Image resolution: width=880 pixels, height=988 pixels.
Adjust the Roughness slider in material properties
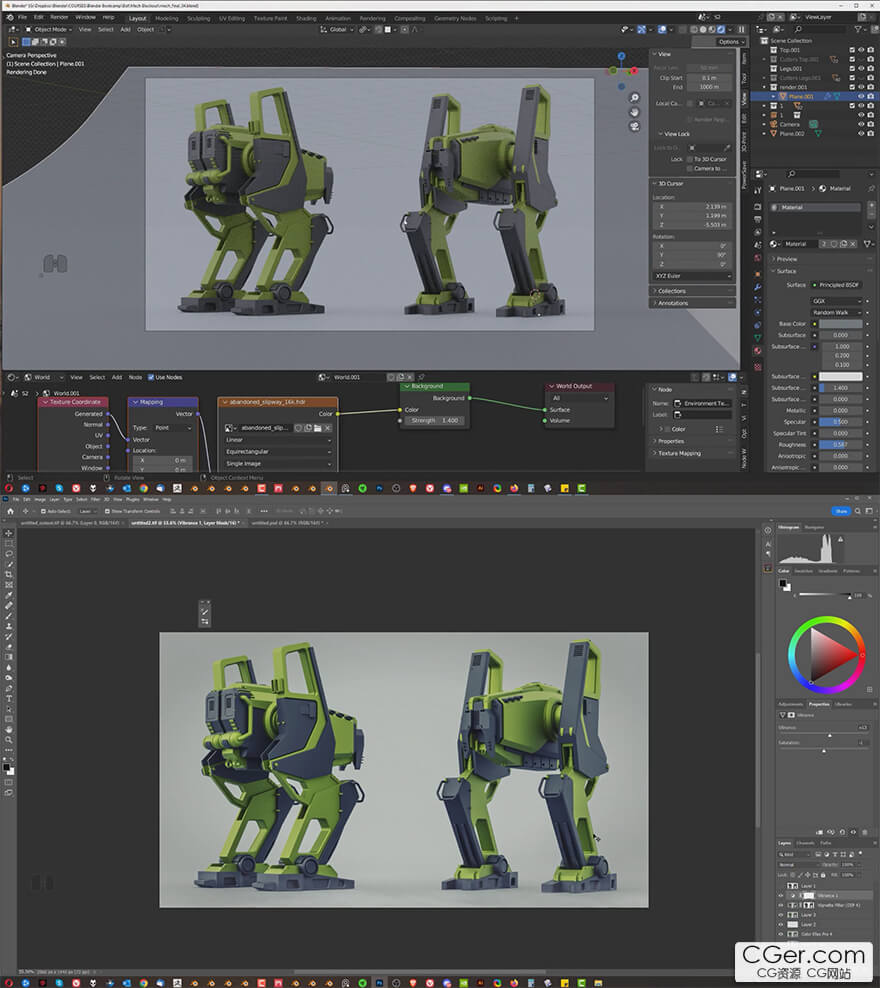[840, 445]
